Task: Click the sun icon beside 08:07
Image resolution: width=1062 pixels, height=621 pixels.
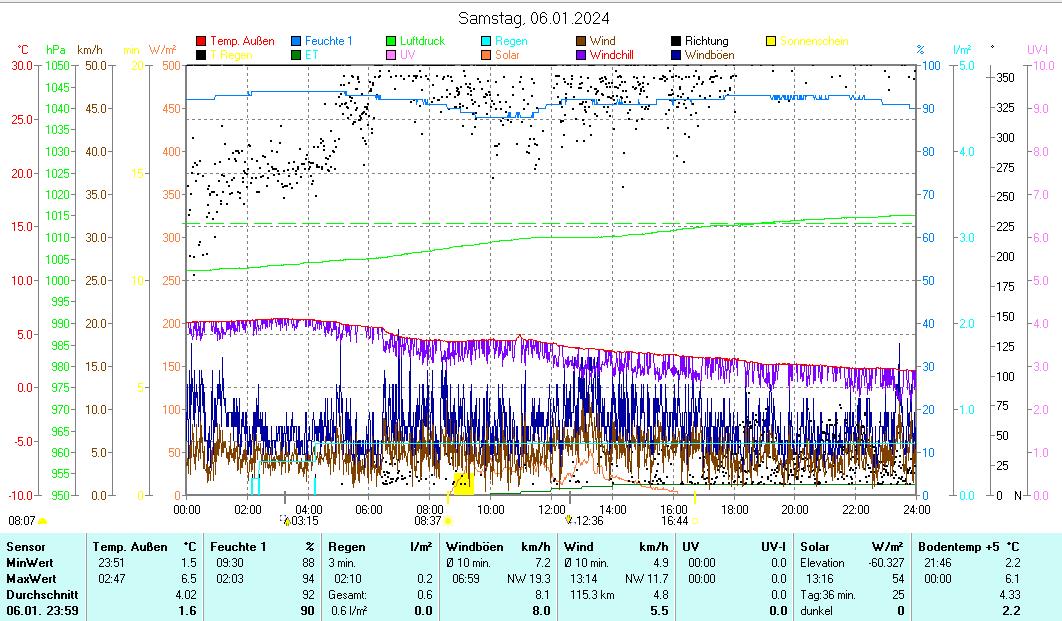Action: [42, 521]
